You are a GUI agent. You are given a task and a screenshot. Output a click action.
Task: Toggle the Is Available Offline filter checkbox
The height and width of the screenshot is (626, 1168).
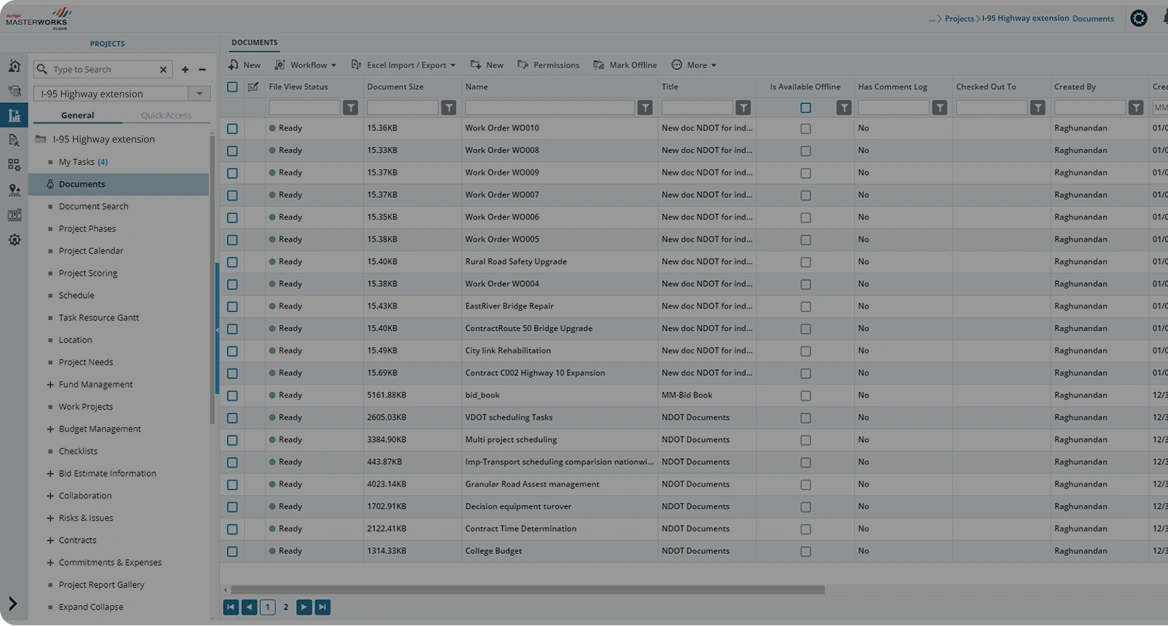[x=805, y=108]
